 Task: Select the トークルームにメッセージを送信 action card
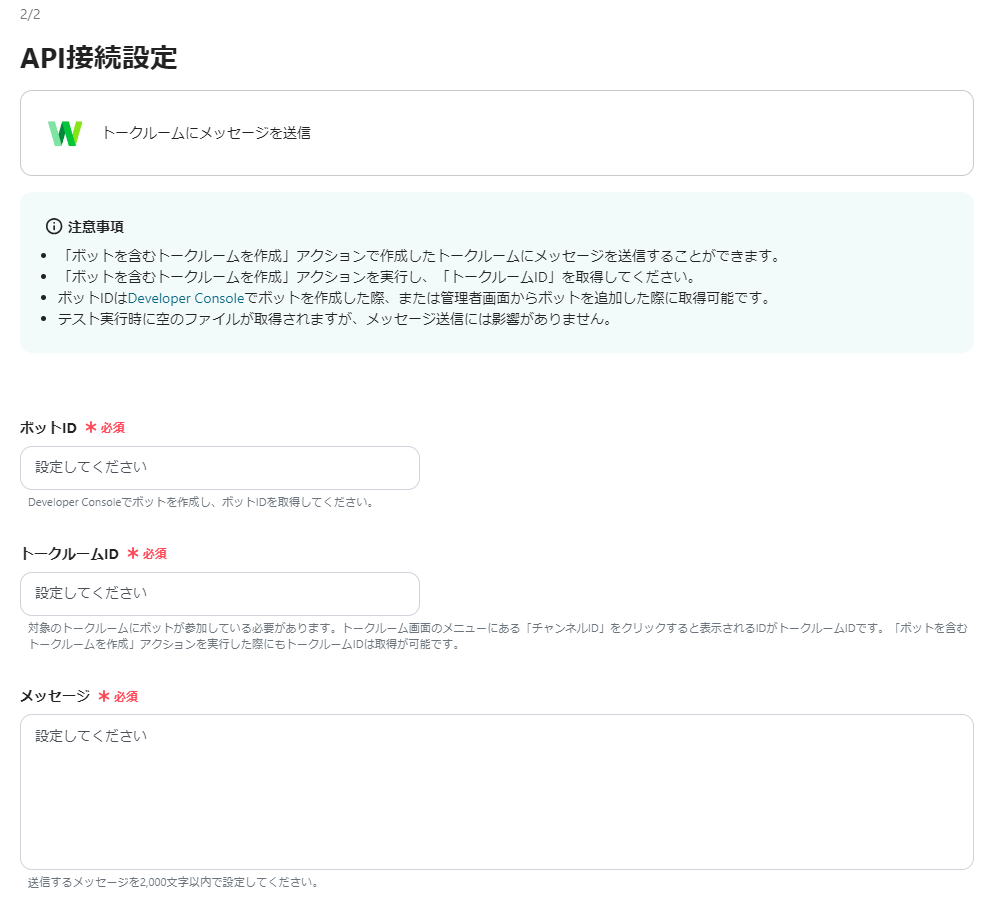coord(496,133)
